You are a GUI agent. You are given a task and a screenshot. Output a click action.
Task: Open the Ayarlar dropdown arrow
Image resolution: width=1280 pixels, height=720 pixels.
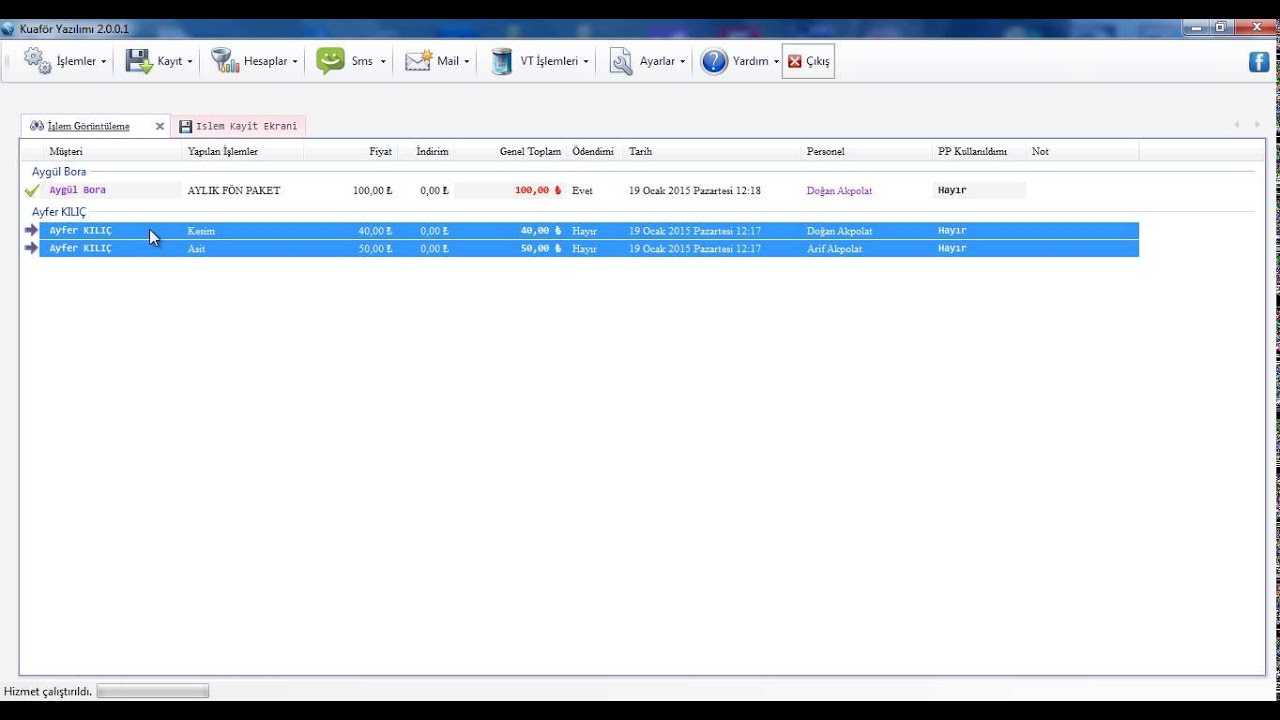pos(683,62)
